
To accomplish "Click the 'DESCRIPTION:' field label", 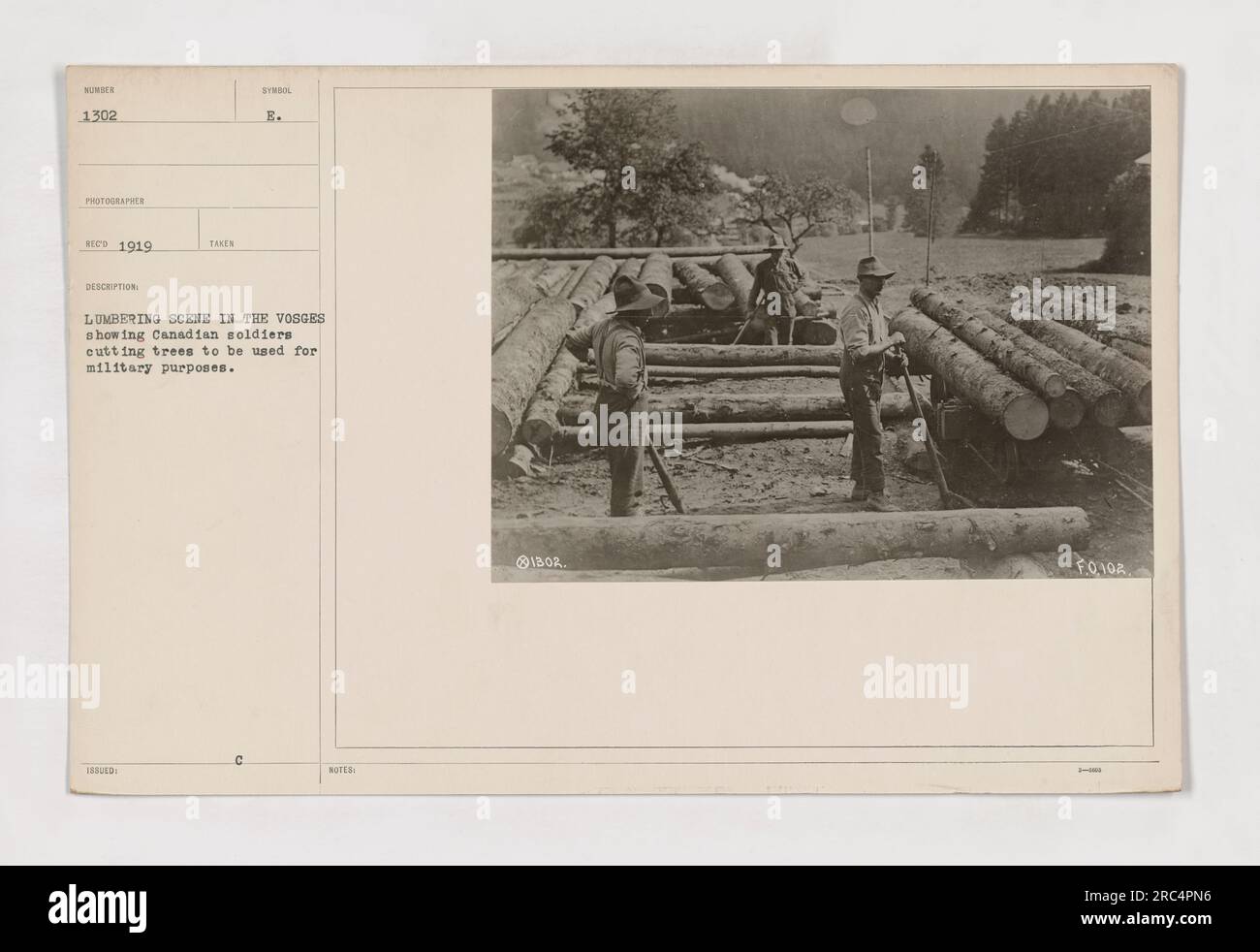I will (x=112, y=287).
